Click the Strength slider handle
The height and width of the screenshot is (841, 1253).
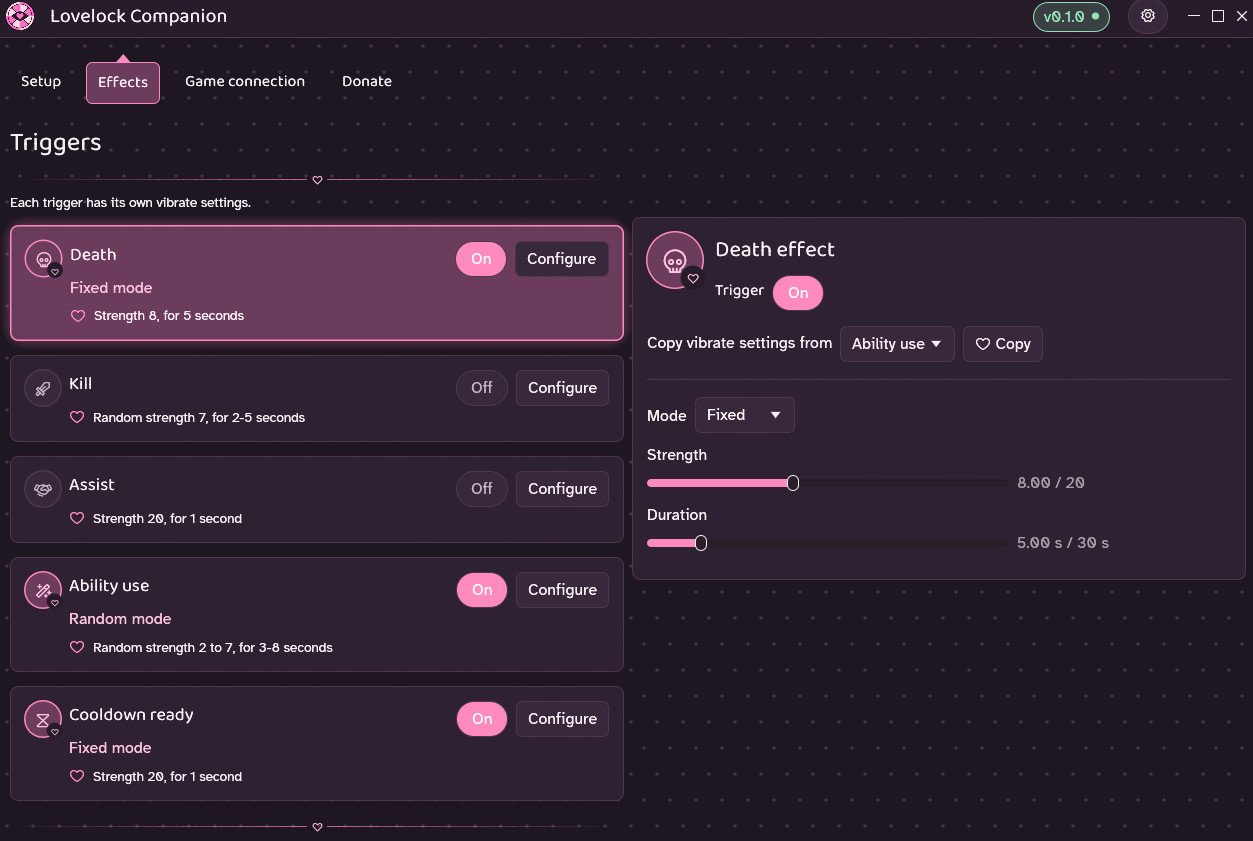point(793,483)
